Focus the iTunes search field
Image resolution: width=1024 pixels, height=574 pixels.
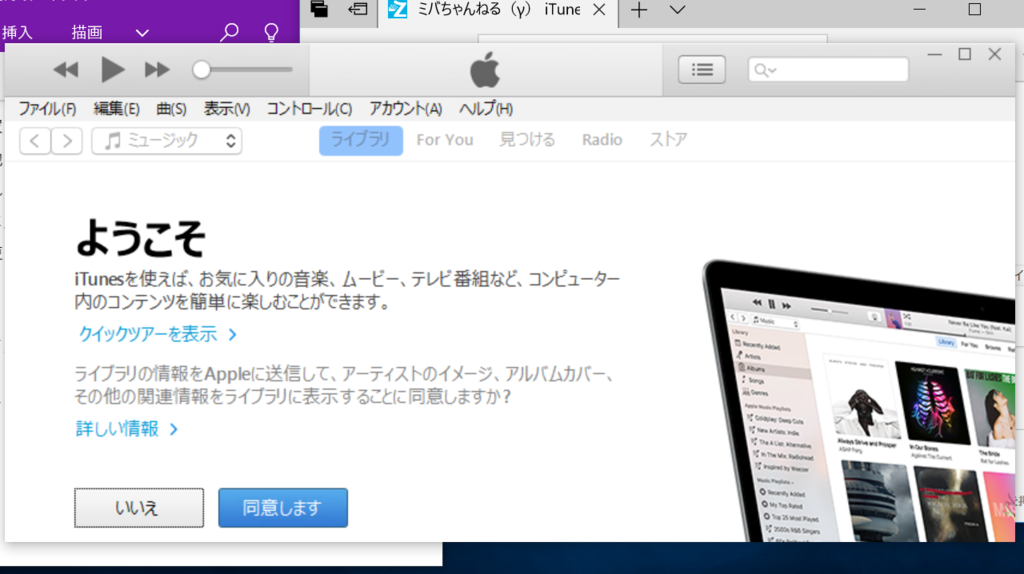coord(828,70)
